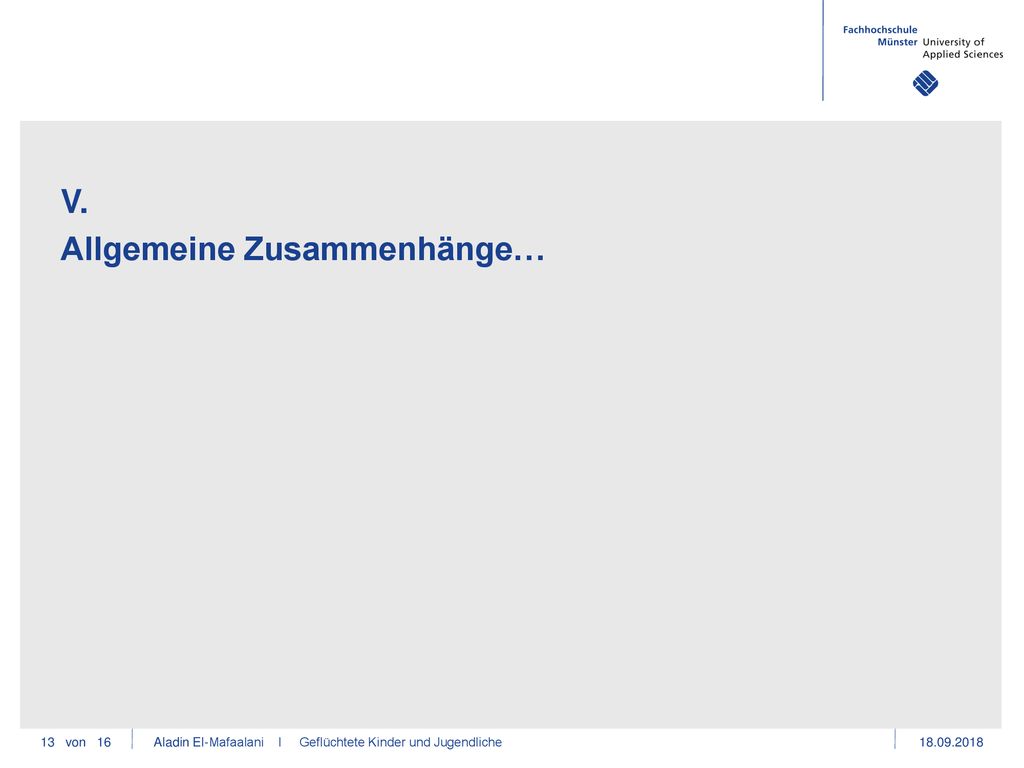Click author name 'Aladin El-Mafaalani'
Screen dimensions: 1024x768
click(x=208, y=743)
